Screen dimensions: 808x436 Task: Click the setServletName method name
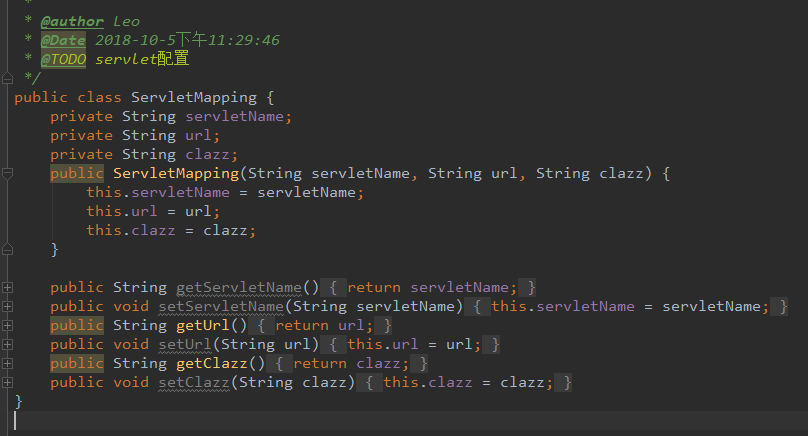pos(221,307)
